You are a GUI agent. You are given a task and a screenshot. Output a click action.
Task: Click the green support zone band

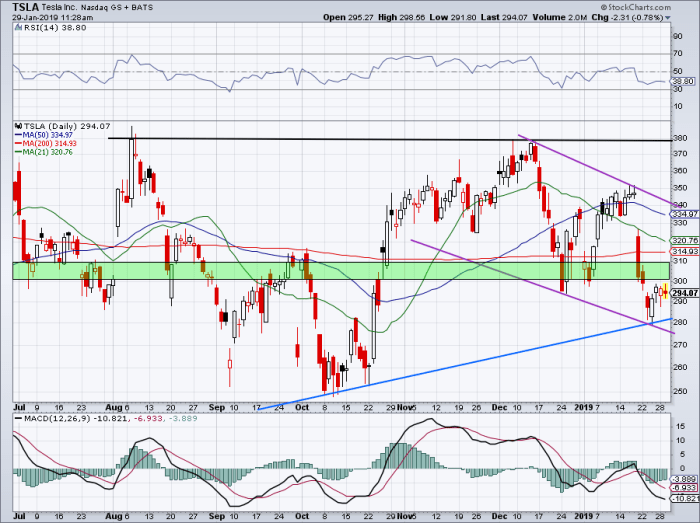pos(342,271)
